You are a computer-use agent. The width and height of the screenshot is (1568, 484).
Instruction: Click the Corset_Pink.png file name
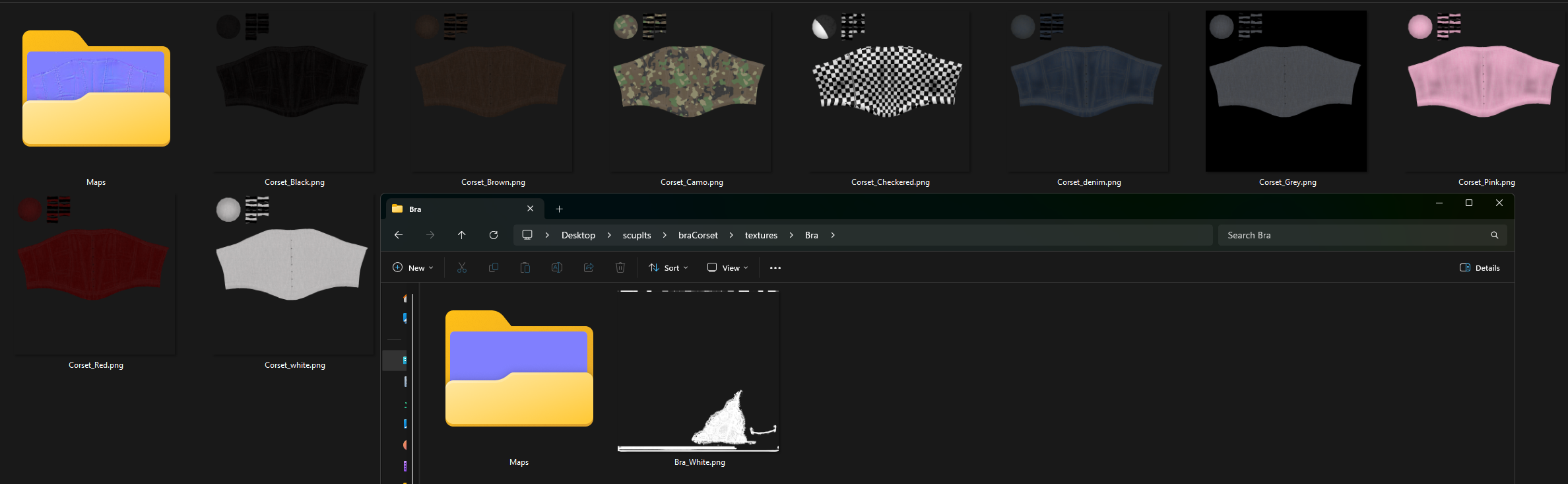[1486, 182]
